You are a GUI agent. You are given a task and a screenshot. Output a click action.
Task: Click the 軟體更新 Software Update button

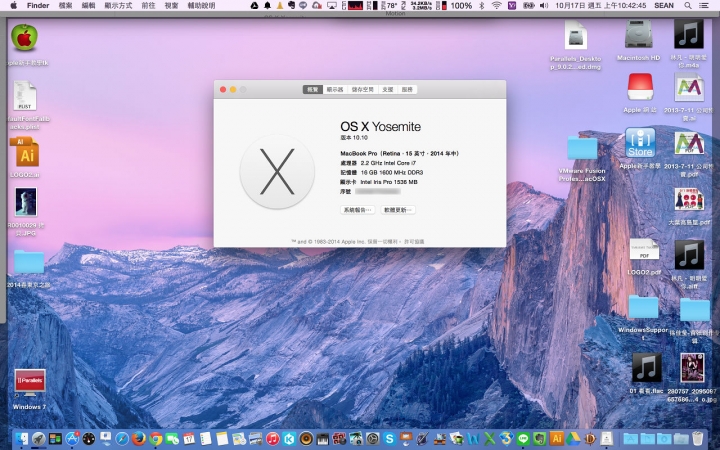coord(398,210)
